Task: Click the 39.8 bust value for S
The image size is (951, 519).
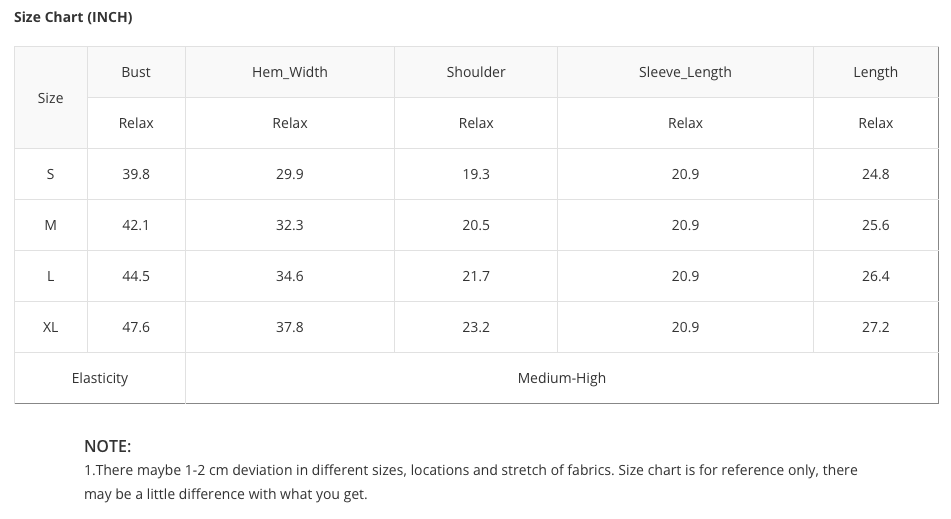Action: [x=136, y=174]
